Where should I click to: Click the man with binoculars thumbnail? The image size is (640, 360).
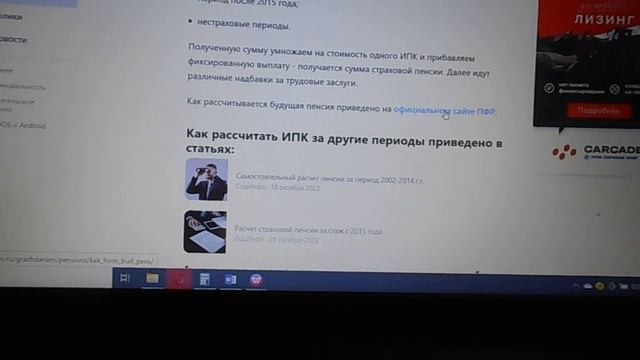(207, 179)
